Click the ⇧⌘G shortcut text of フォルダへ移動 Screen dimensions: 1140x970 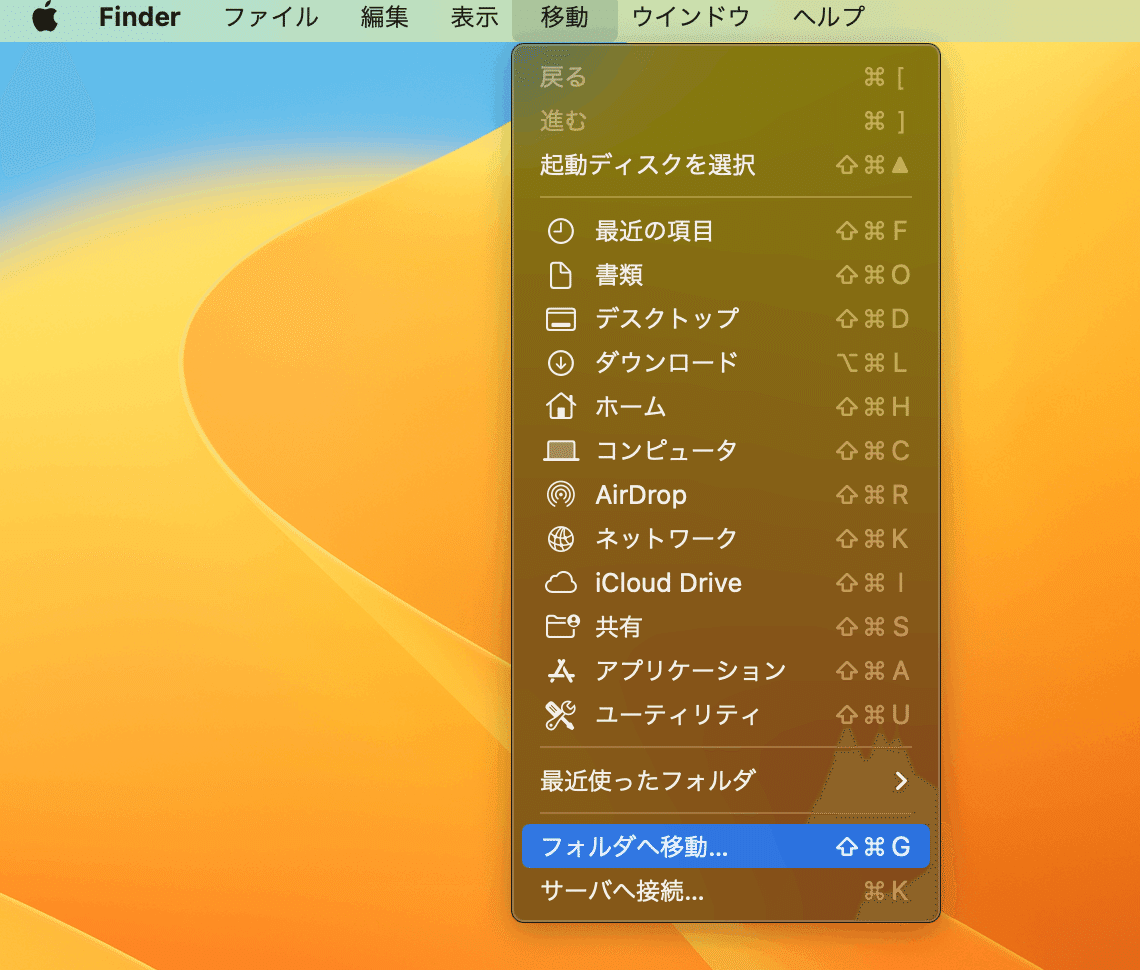pyautogui.click(x=872, y=846)
